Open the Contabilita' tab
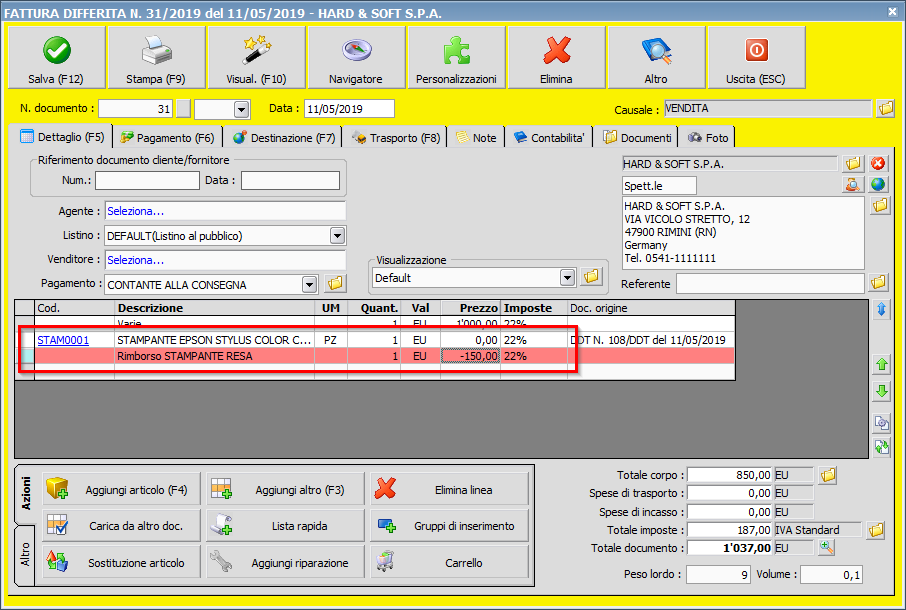 (x=549, y=137)
